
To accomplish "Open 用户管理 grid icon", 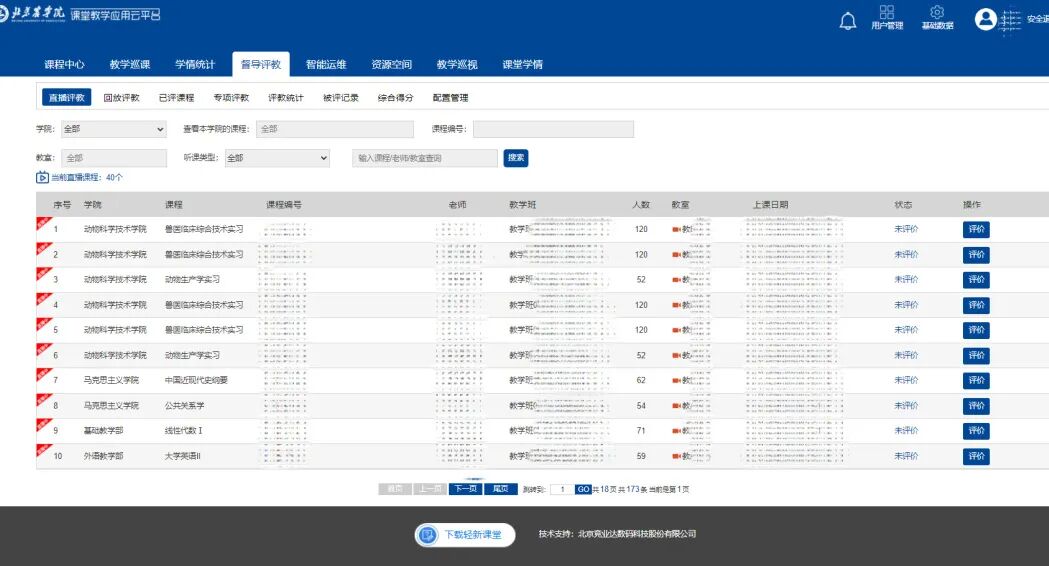I will pyautogui.click(x=886, y=12).
